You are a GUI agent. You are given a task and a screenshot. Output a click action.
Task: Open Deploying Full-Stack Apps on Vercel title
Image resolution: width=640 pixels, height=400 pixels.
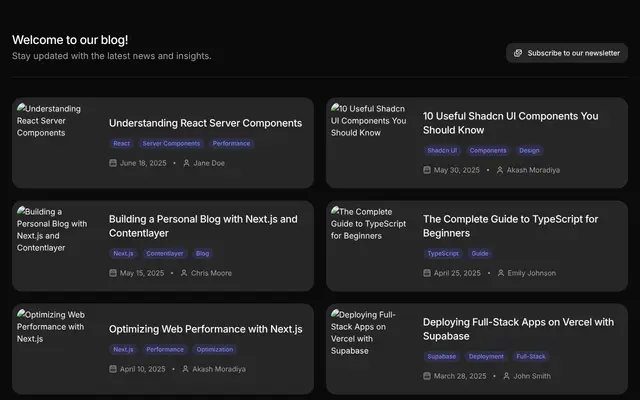[518, 329]
